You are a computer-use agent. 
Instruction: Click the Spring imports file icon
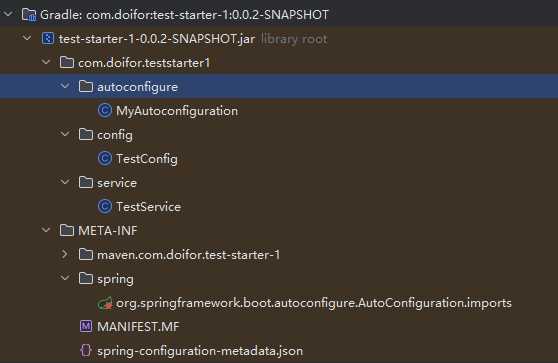click(105, 303)
